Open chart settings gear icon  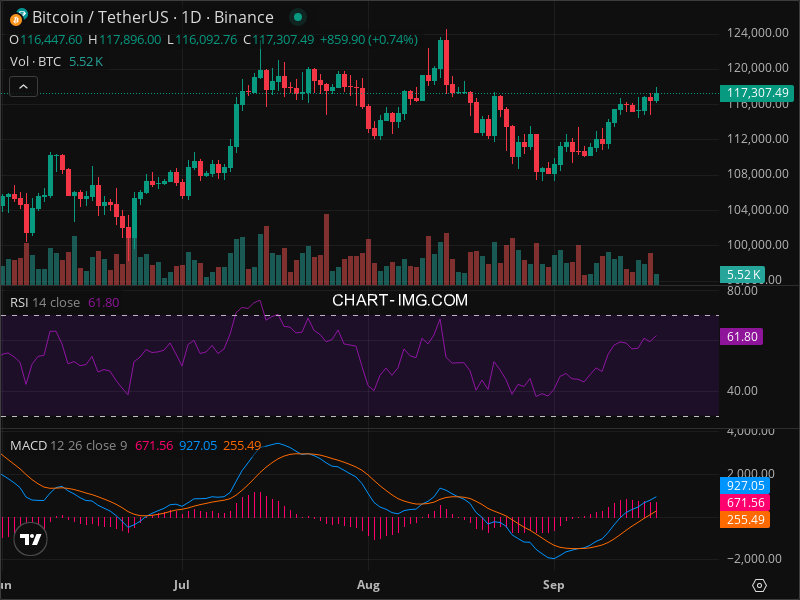pyautogui.click(x=760, y=585)
